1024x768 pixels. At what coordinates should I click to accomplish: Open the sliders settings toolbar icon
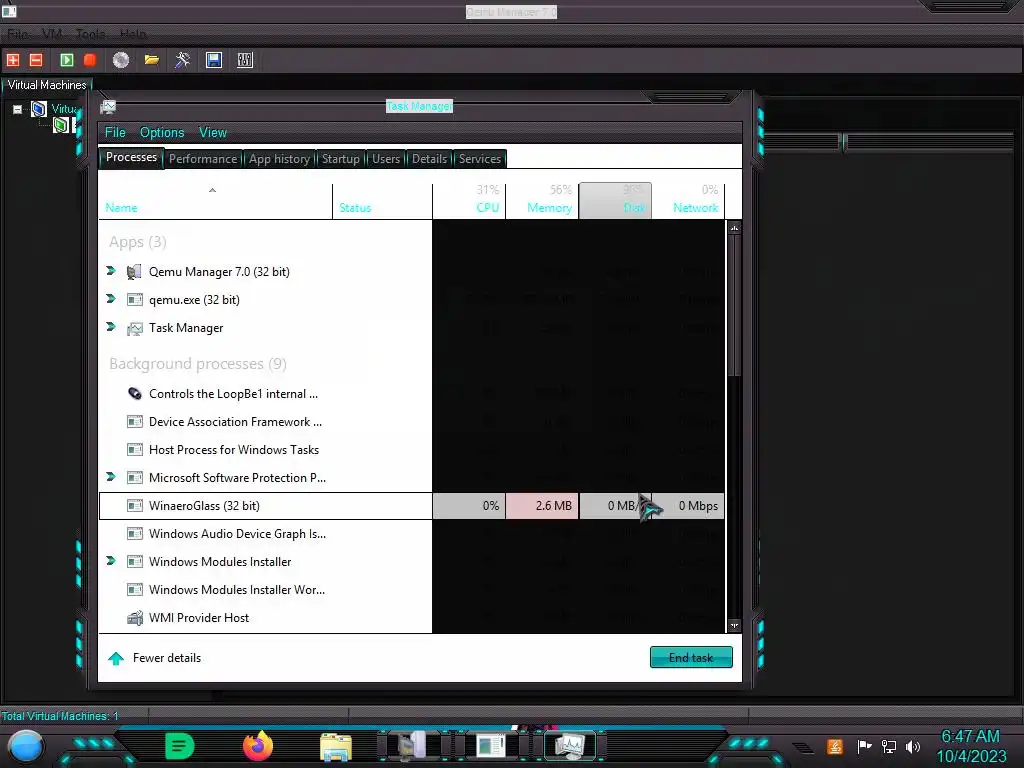click(245, 60)
